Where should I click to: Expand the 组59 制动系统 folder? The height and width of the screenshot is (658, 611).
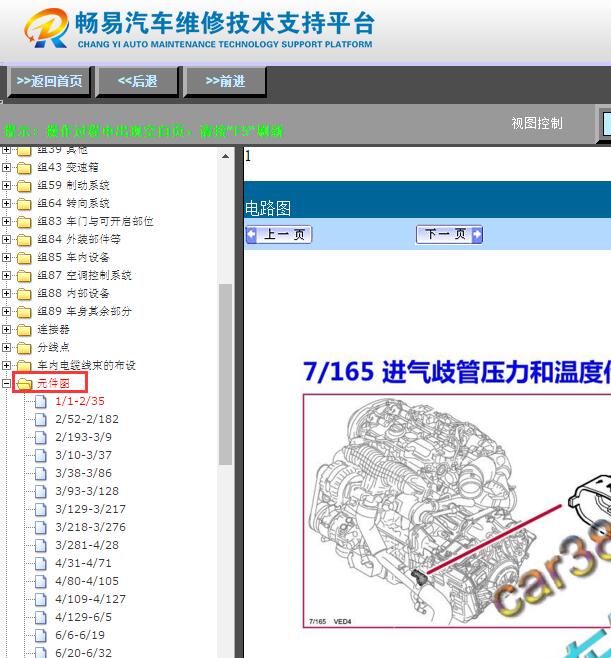6,185
